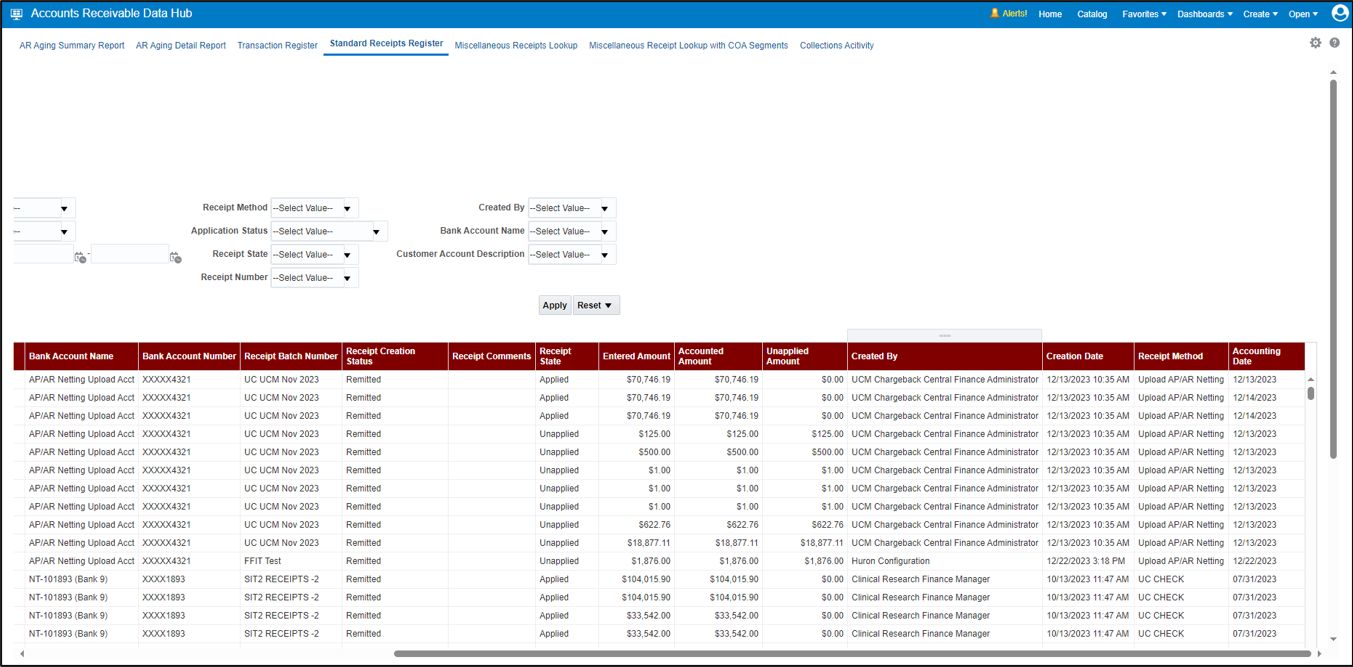The height and width of the screenshot is (667, 1353).
Task: Open the Dashboards menu
Action: click(1204, 14)
